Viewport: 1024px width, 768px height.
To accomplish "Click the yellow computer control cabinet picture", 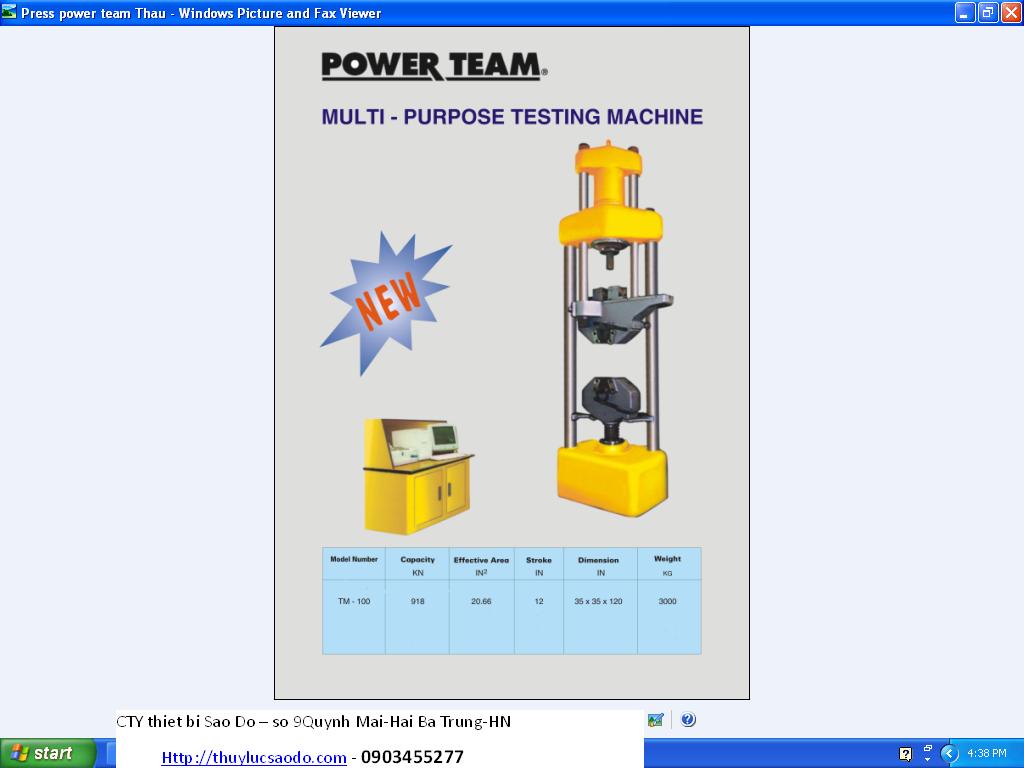I will [418, 475].
